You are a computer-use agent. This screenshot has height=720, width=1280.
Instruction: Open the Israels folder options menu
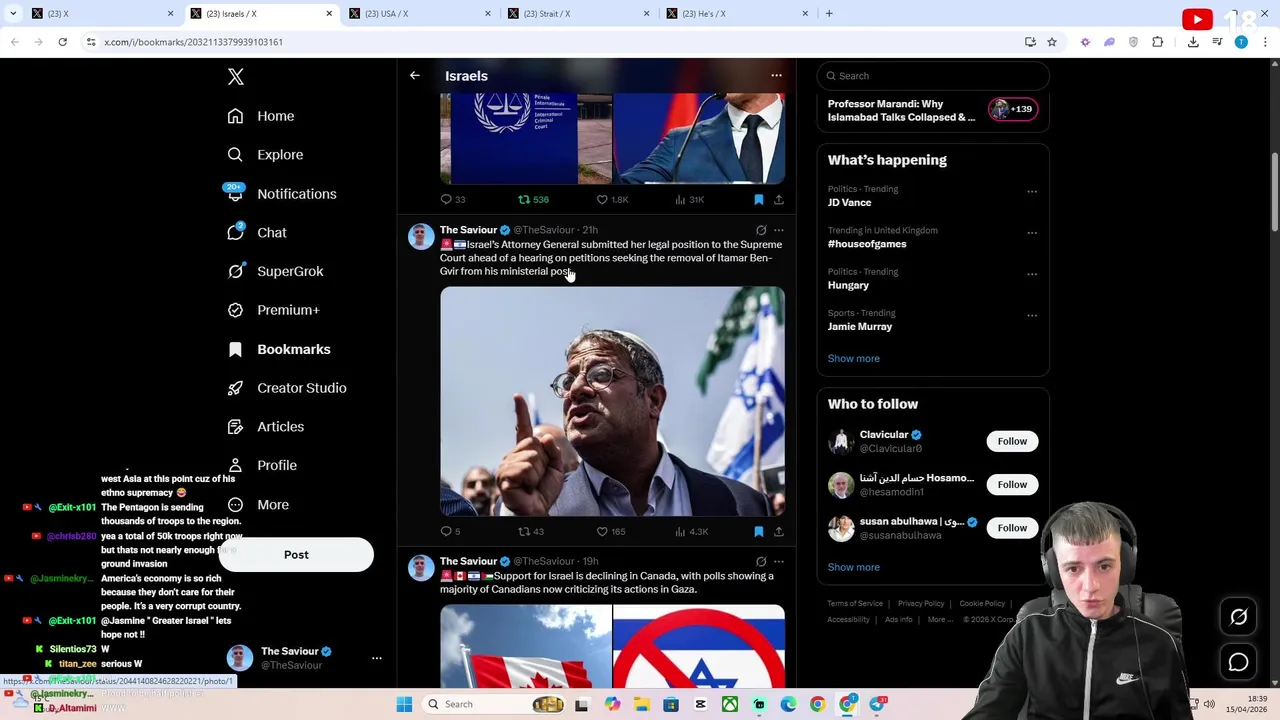[776, 76]
